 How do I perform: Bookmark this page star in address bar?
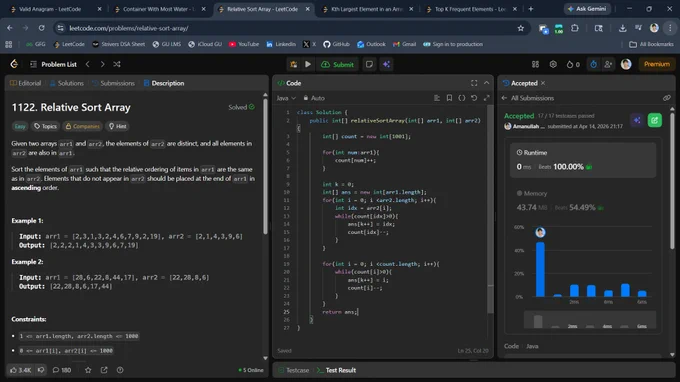coord(521,28)
